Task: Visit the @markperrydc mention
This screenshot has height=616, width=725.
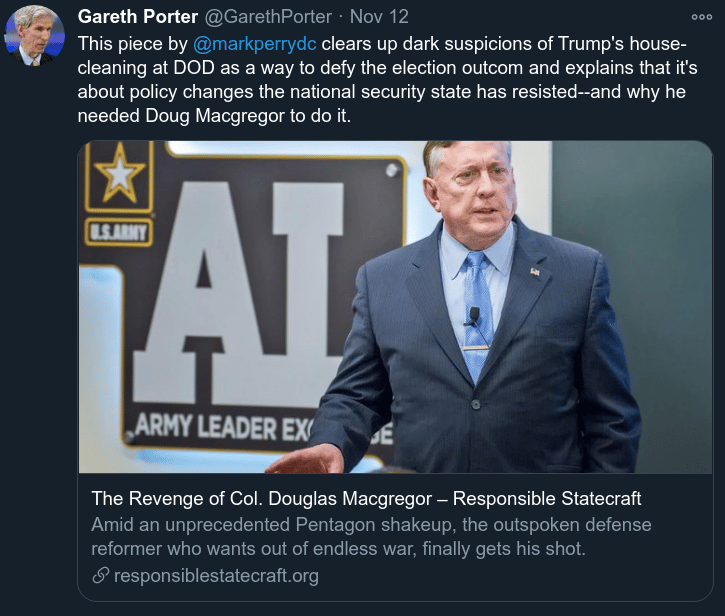Action: [255, 44]
